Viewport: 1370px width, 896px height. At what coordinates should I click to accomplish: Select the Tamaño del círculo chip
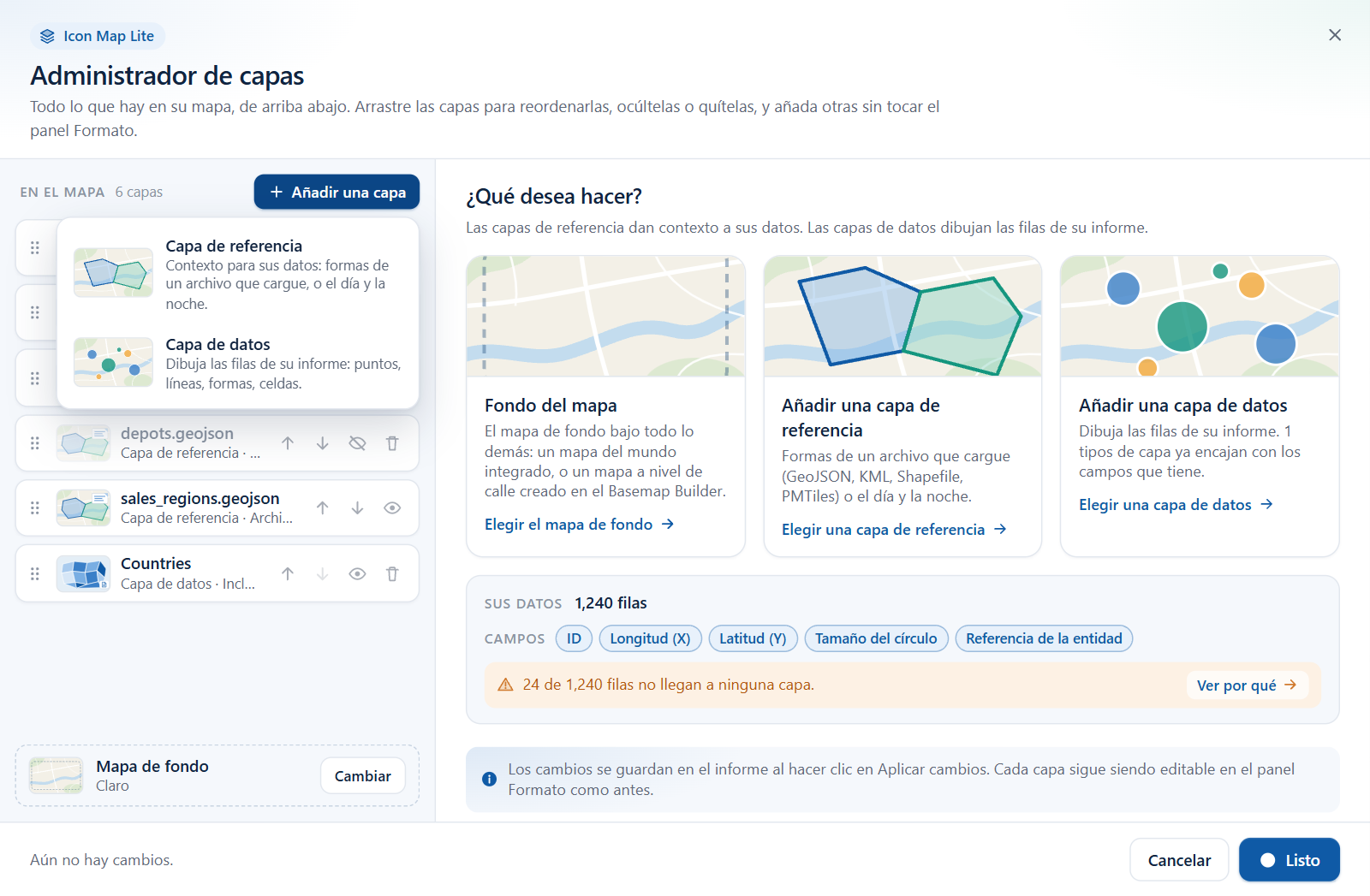coord(876,638)
